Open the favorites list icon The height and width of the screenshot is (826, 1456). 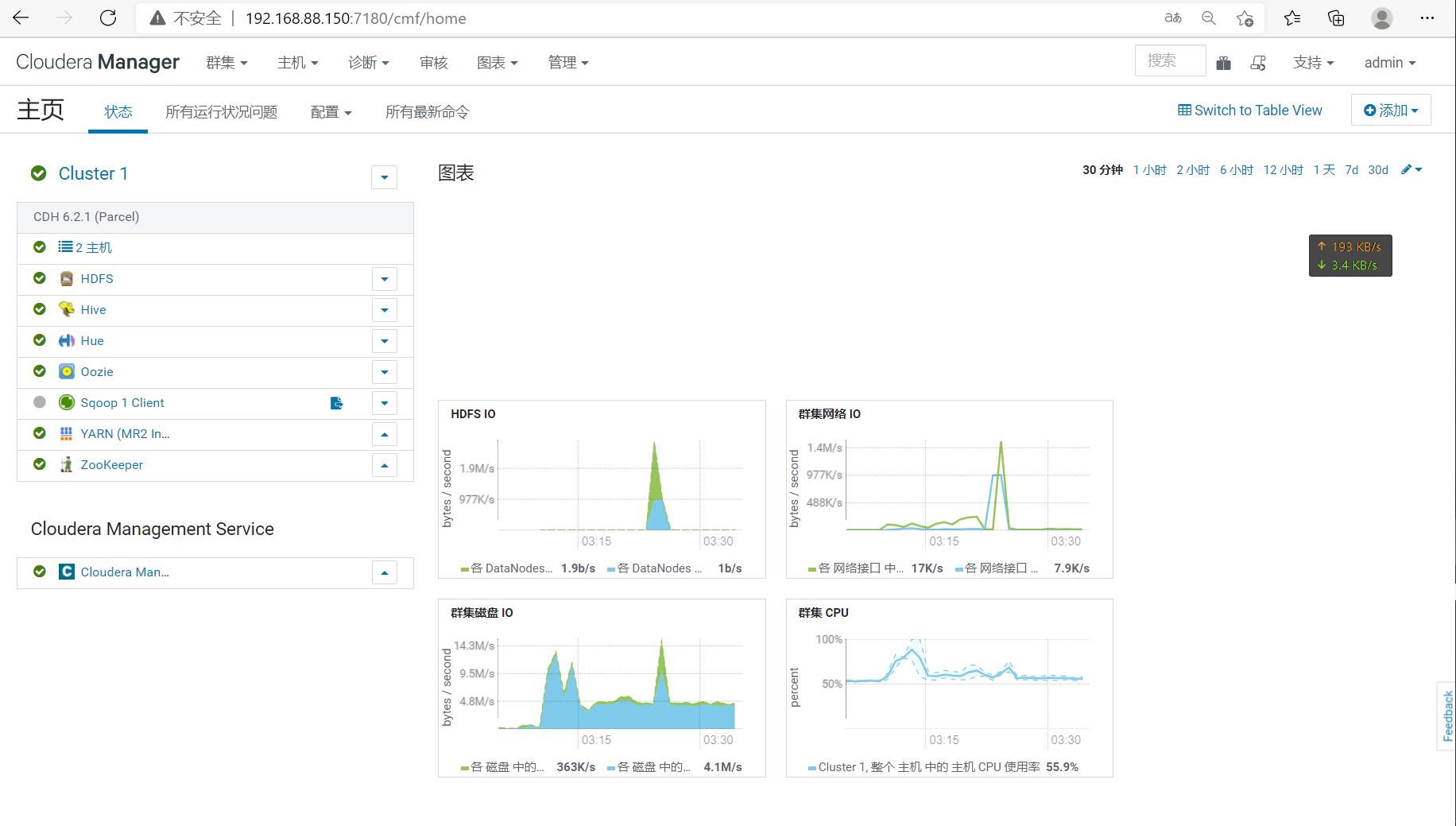(x=1292, y=17)
